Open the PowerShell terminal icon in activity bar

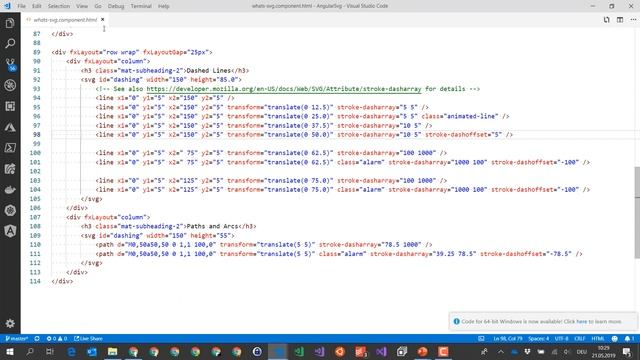point(10,148)
